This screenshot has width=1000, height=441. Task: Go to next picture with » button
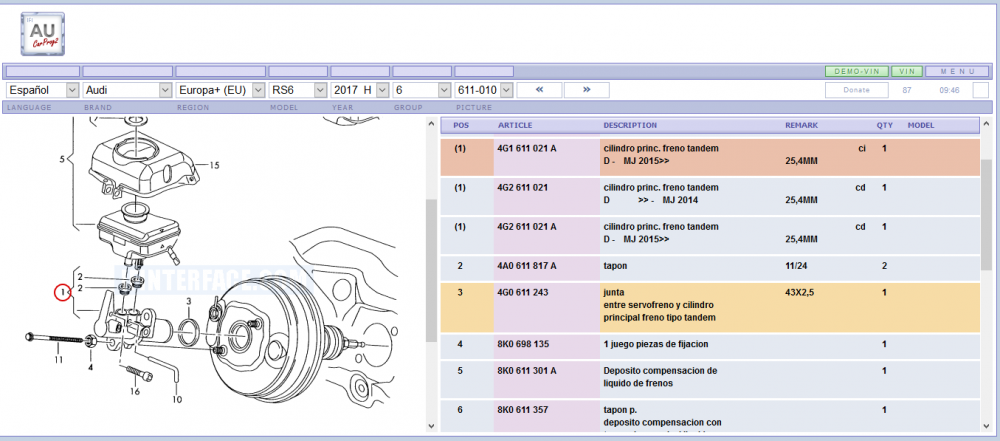[x=587, y=90]
